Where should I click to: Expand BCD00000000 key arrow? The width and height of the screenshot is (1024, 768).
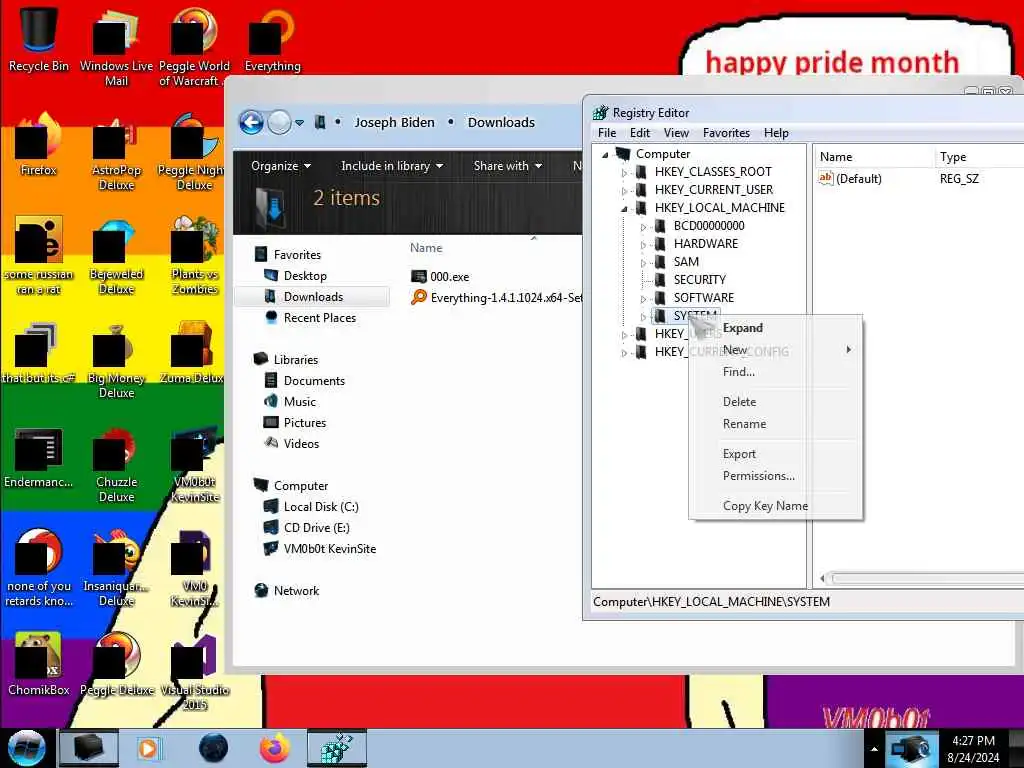[643, 227]
